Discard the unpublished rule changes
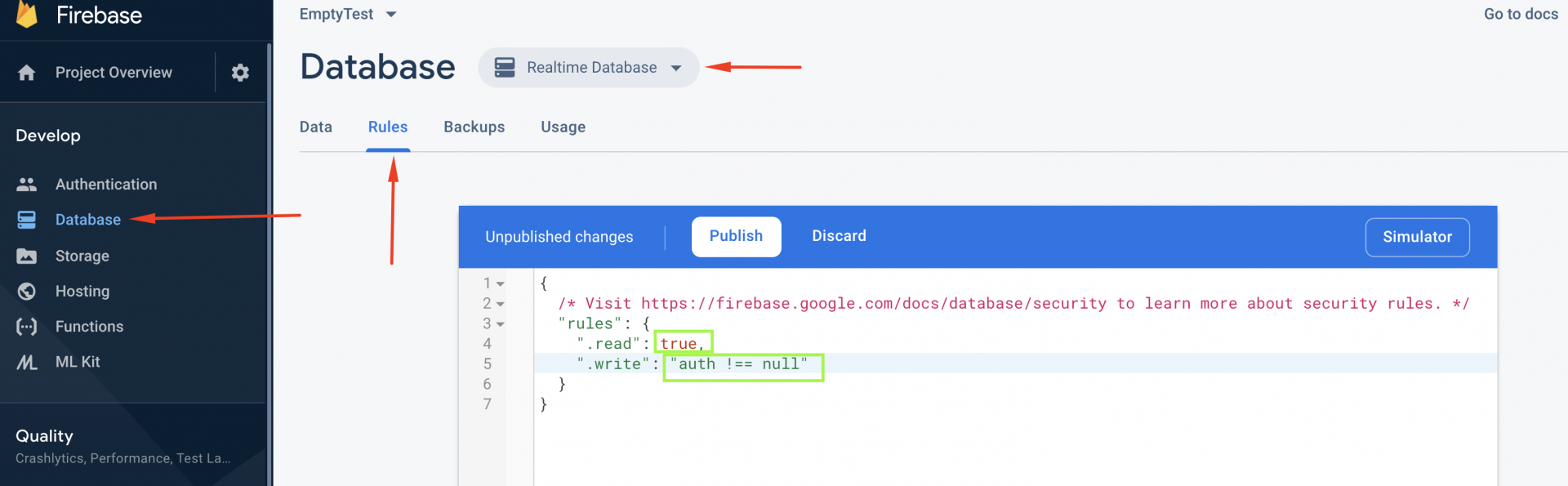1568x486 pixels. [839, 236]
